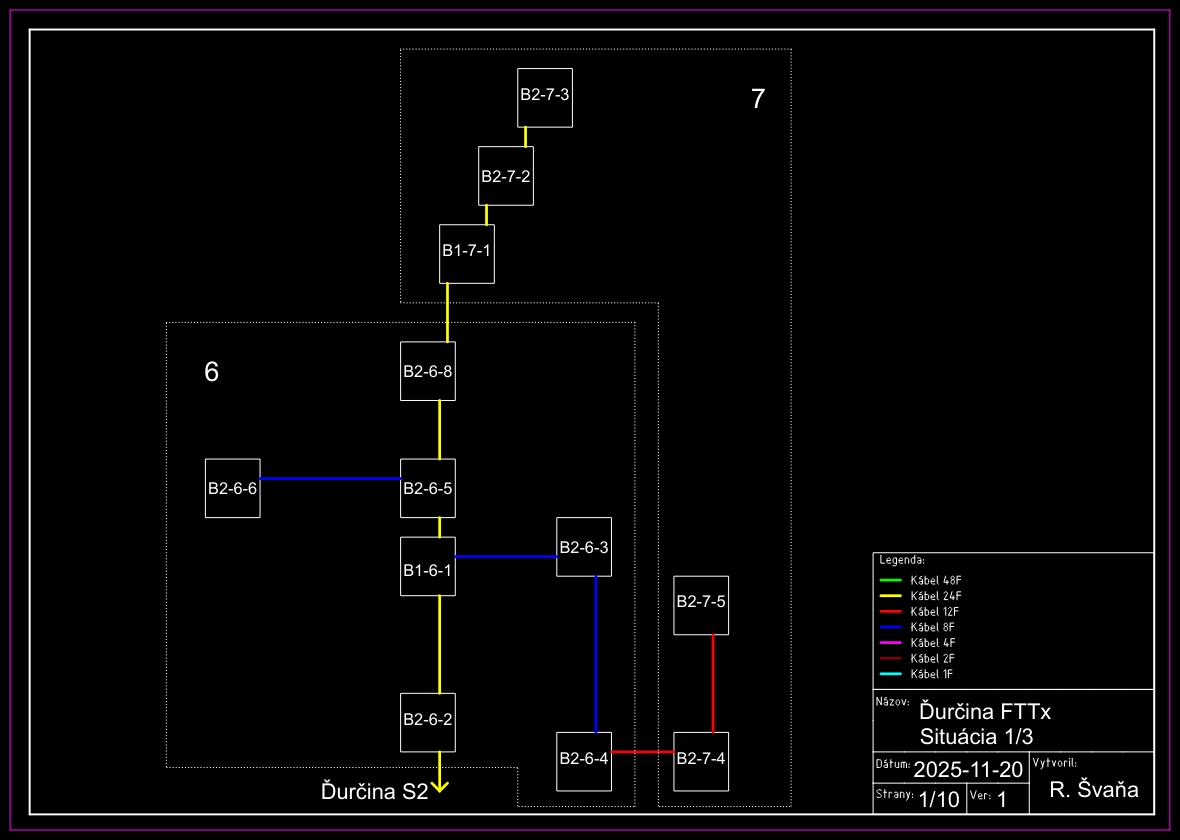Pick the B2-6-8 node box
The image size is (1180, 840).
(x=428, y=371)
